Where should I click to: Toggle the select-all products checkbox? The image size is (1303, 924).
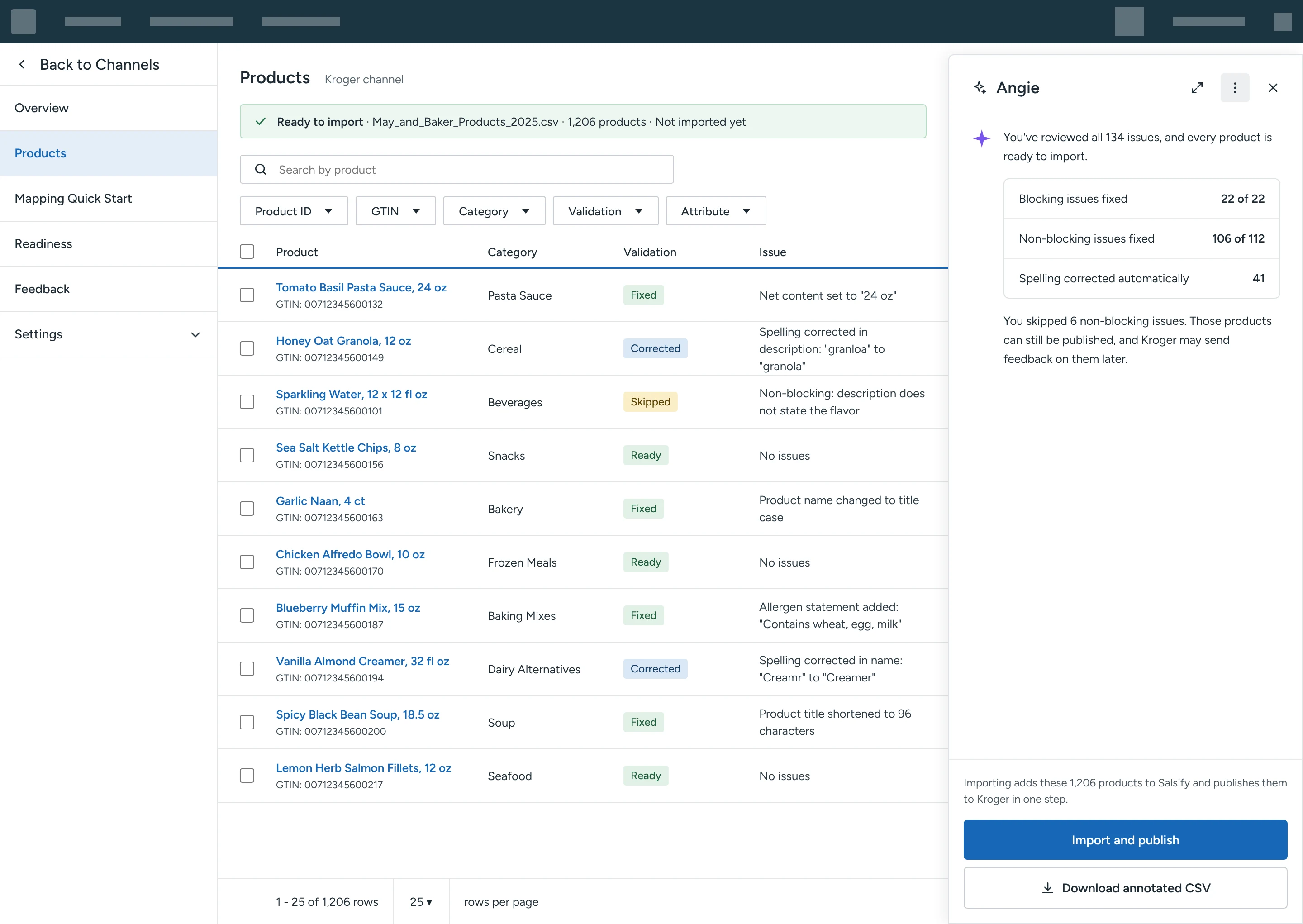point(247,252)
